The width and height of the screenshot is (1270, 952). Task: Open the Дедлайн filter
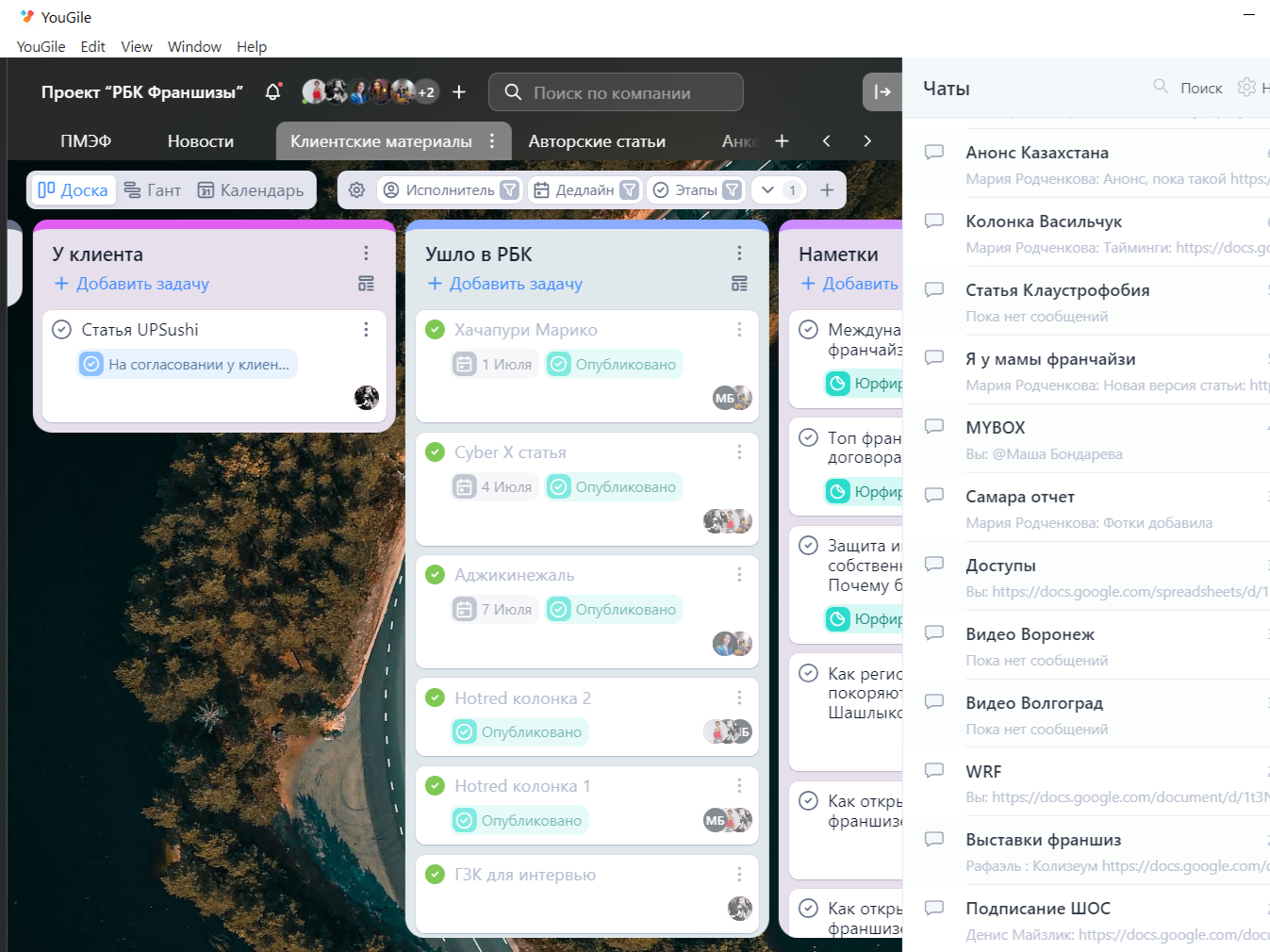pos(586,189)
